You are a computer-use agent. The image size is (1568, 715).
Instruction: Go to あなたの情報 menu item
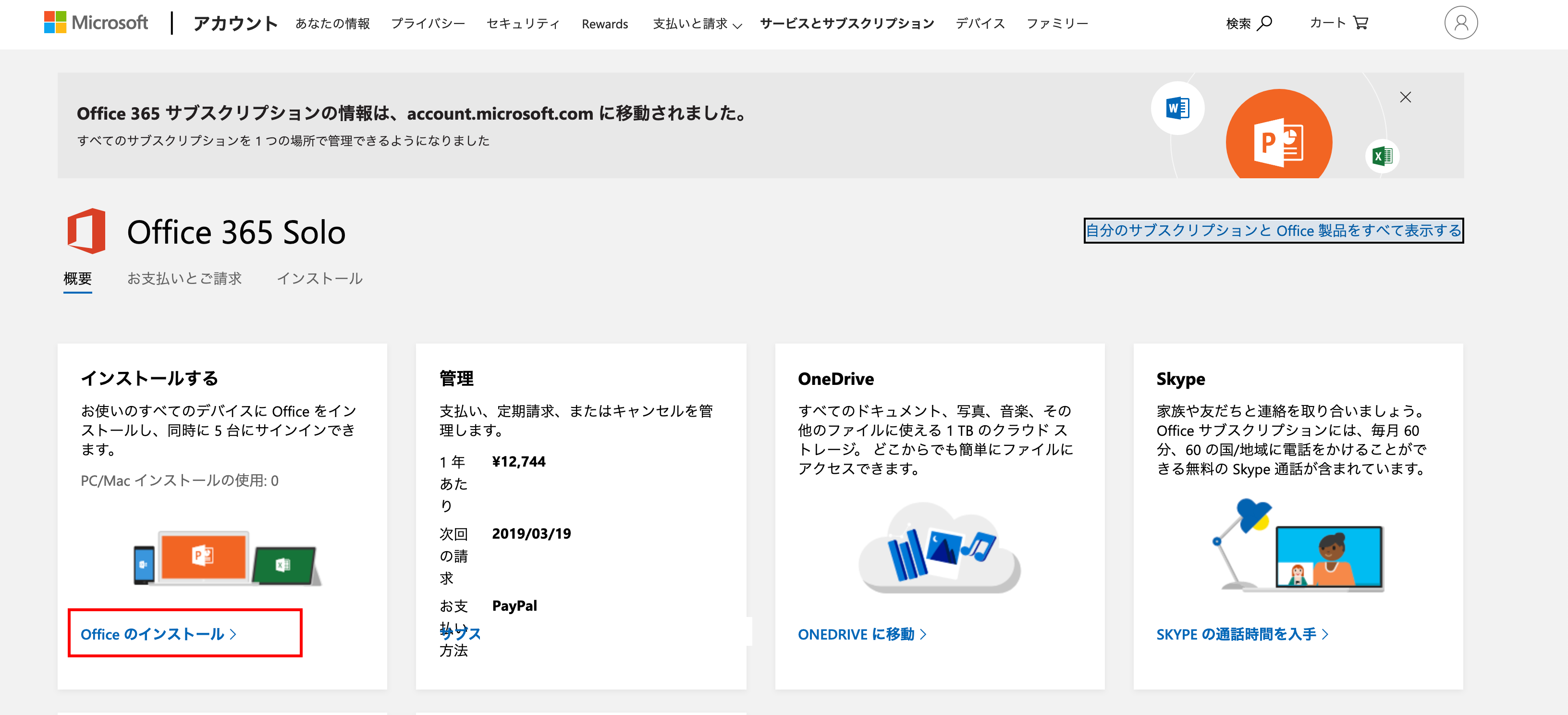333,24
